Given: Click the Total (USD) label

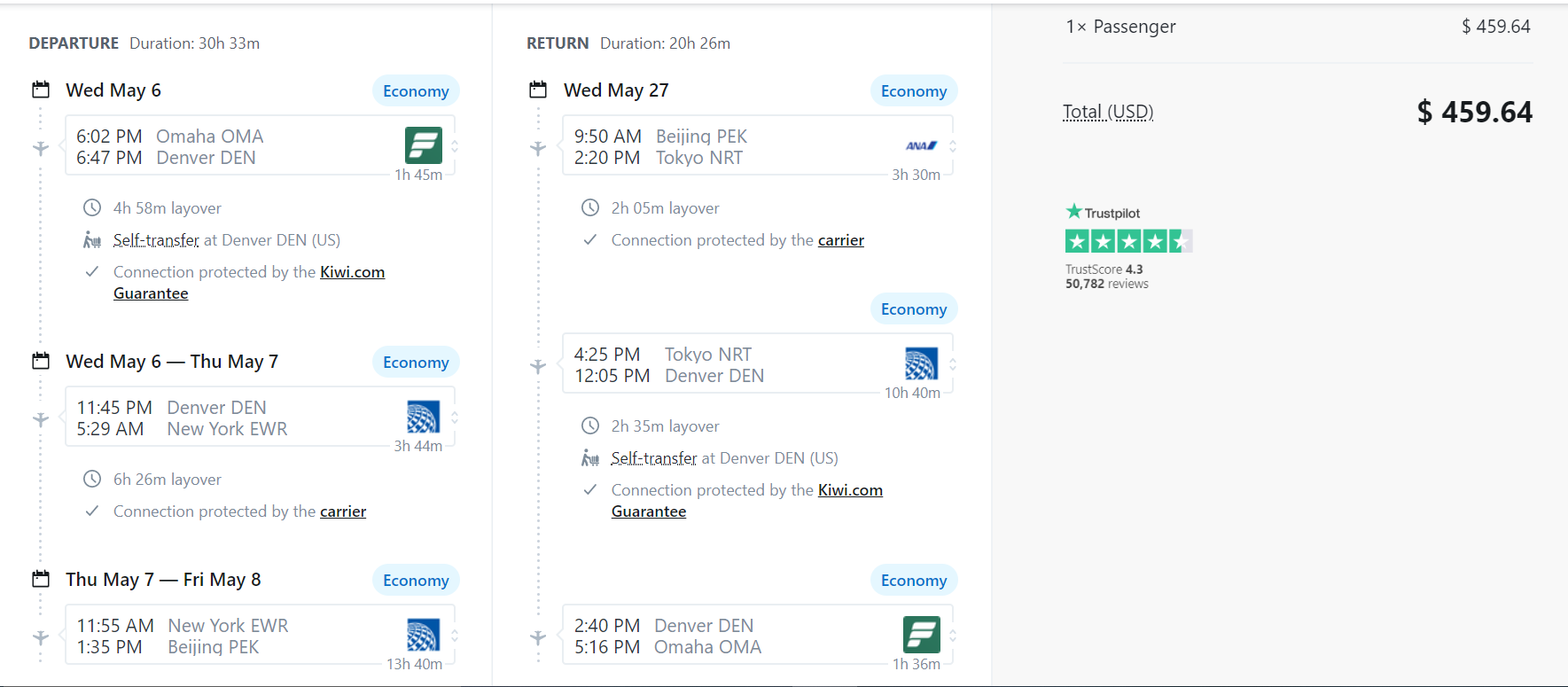Looking at the screenshot, I should (x=1108, y=112).
